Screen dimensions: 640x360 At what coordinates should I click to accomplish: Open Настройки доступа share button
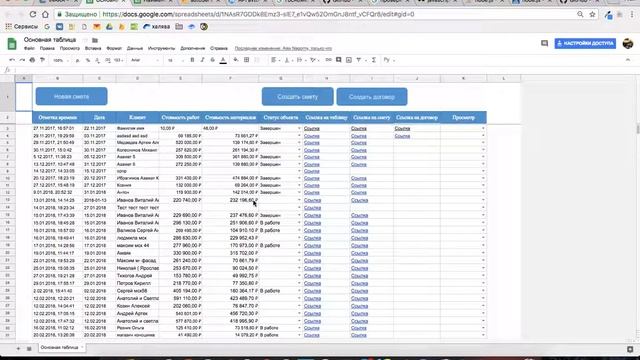585,43
